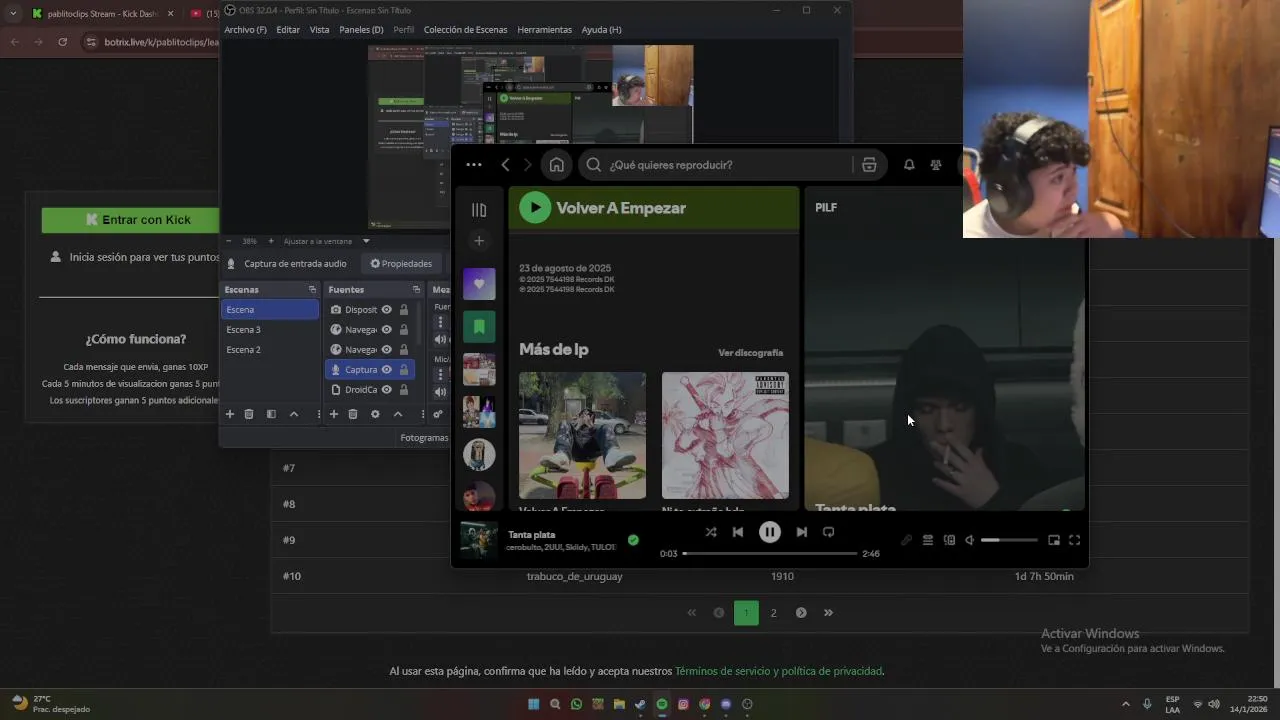The height and width of the screenshot is (720, 1280).
Task: Mute Spotify with the speaker icon
Action: [x=969, y=540]
